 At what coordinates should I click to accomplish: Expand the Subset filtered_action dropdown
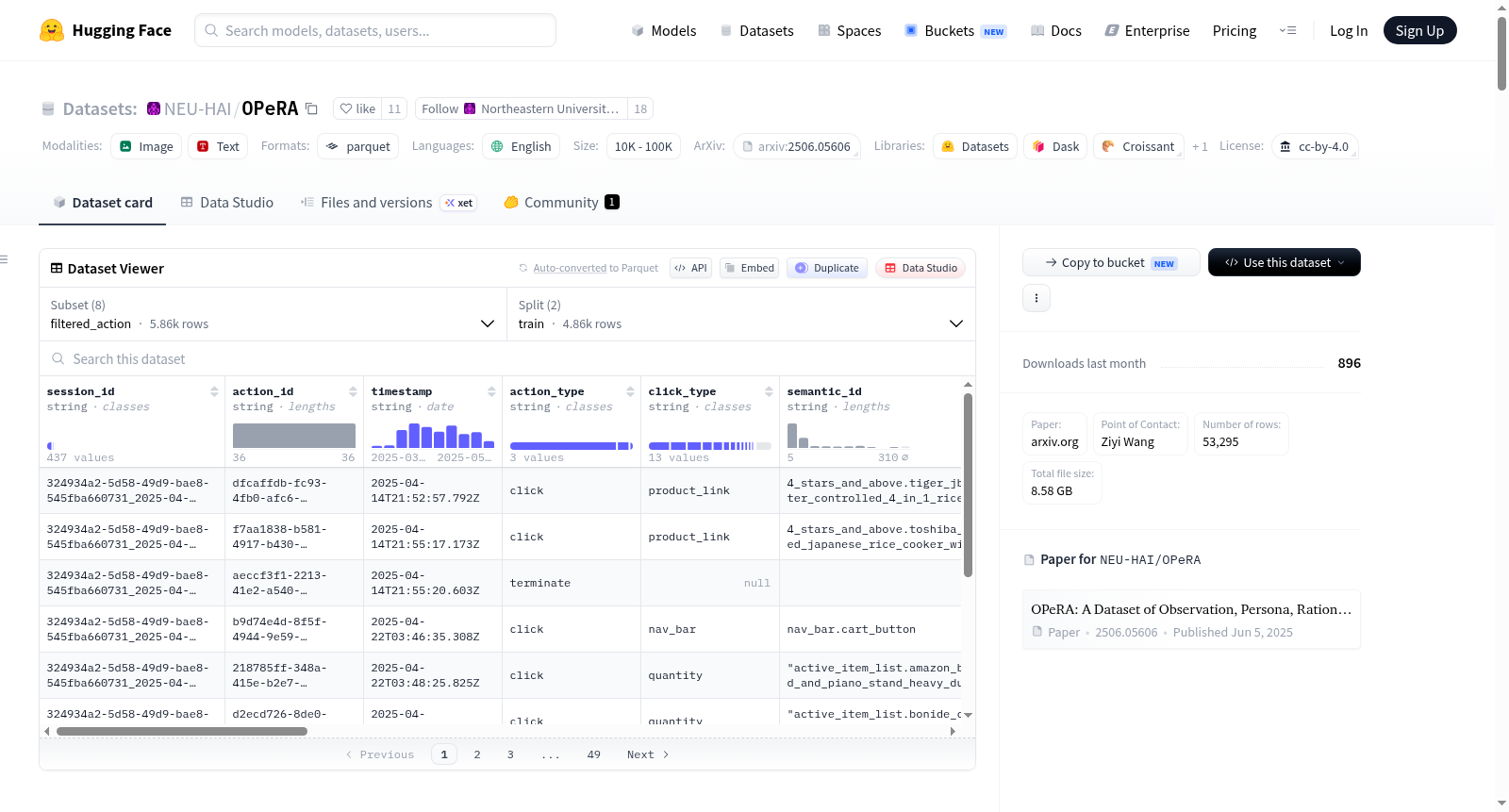click(x=274, y=314)
